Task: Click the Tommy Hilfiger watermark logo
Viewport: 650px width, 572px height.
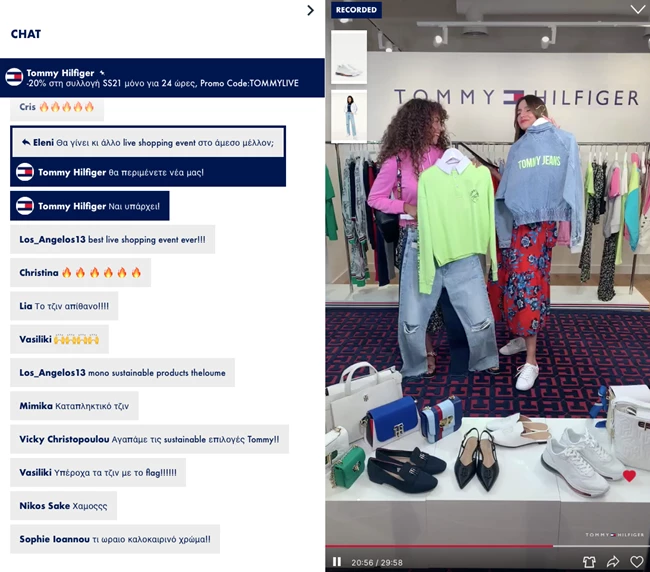Action: (x=614, y=535)
